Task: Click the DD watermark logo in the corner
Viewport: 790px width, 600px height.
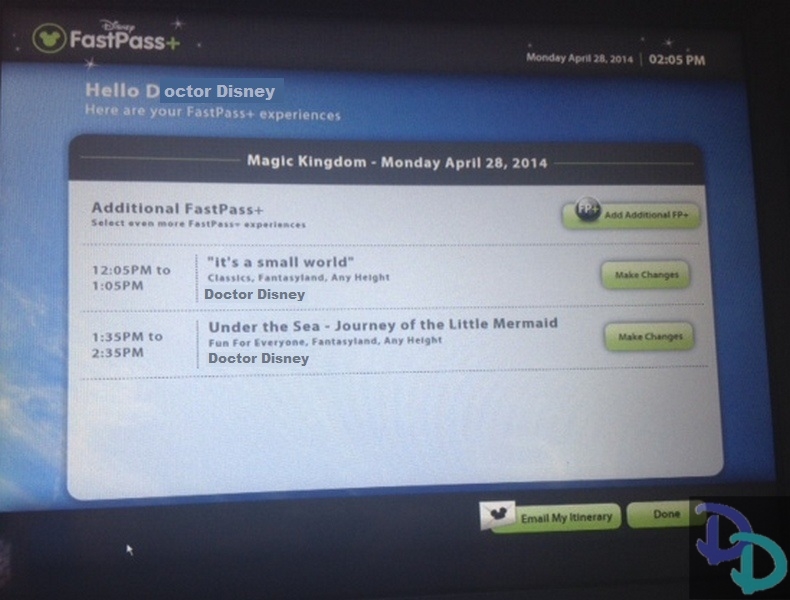Action: point(740,549)
